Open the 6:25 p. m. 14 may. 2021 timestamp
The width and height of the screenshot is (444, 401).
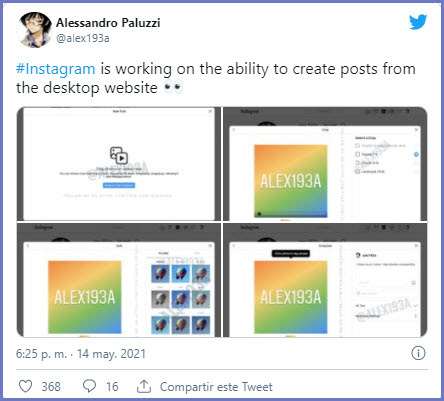[81, 354]
